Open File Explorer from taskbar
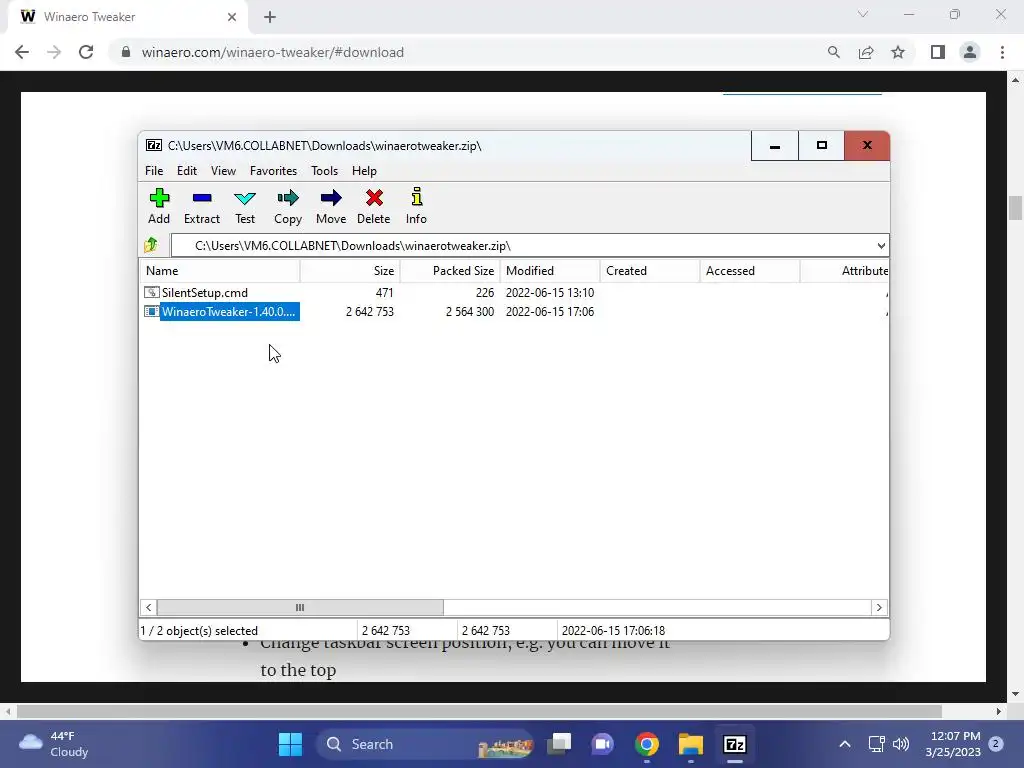This screenshot has width=1024, height=768. (690, 744)
